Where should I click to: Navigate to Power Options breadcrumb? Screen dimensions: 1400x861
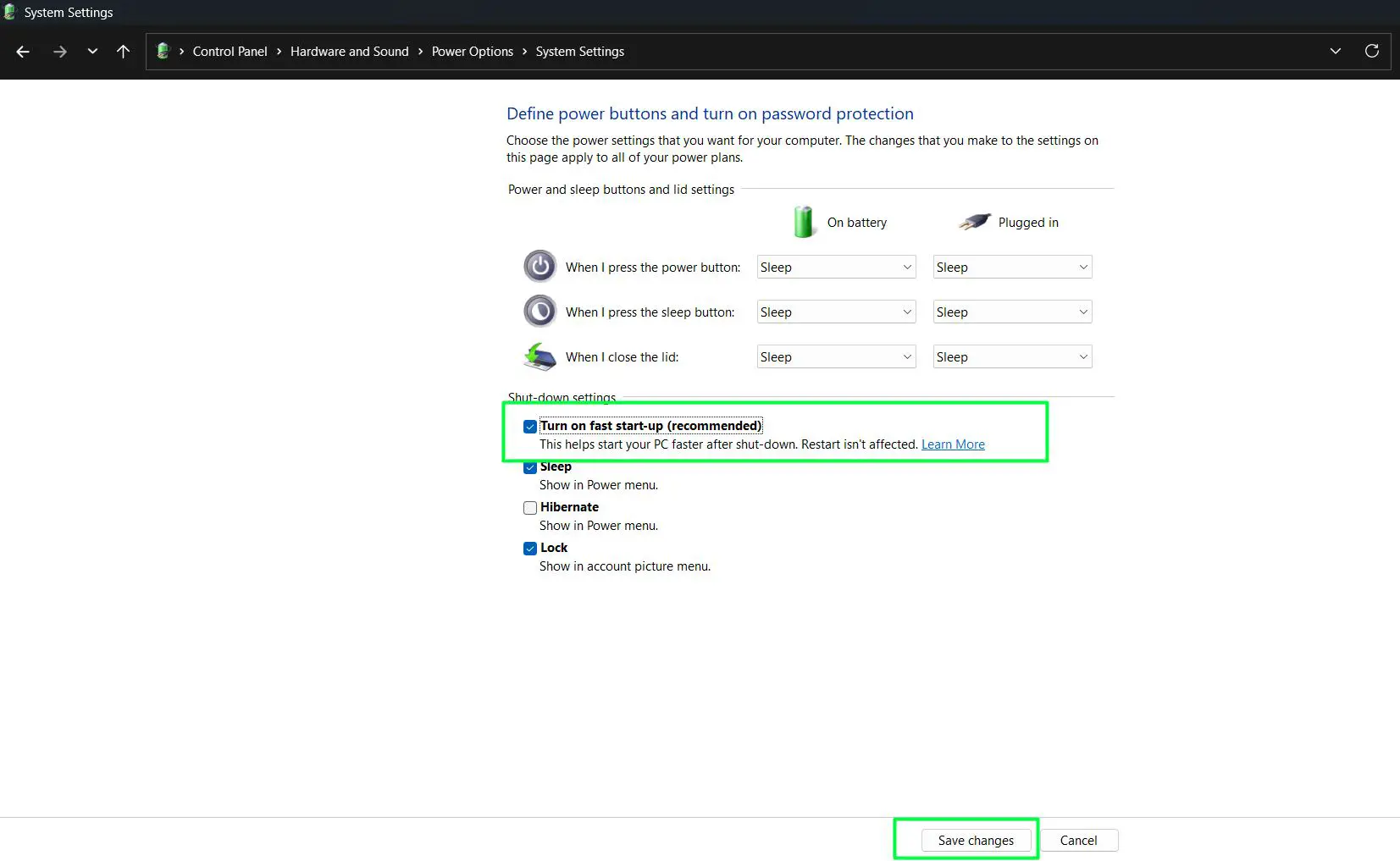472,52
